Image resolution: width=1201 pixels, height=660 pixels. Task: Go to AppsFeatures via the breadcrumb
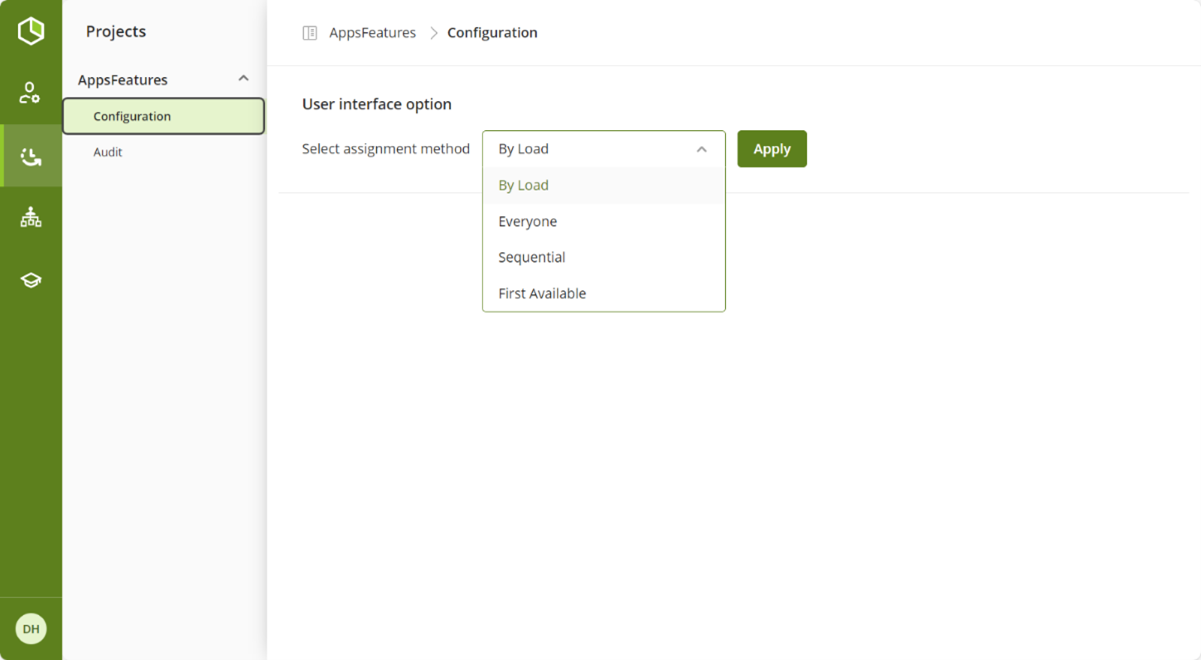click(x=372, y=33)
